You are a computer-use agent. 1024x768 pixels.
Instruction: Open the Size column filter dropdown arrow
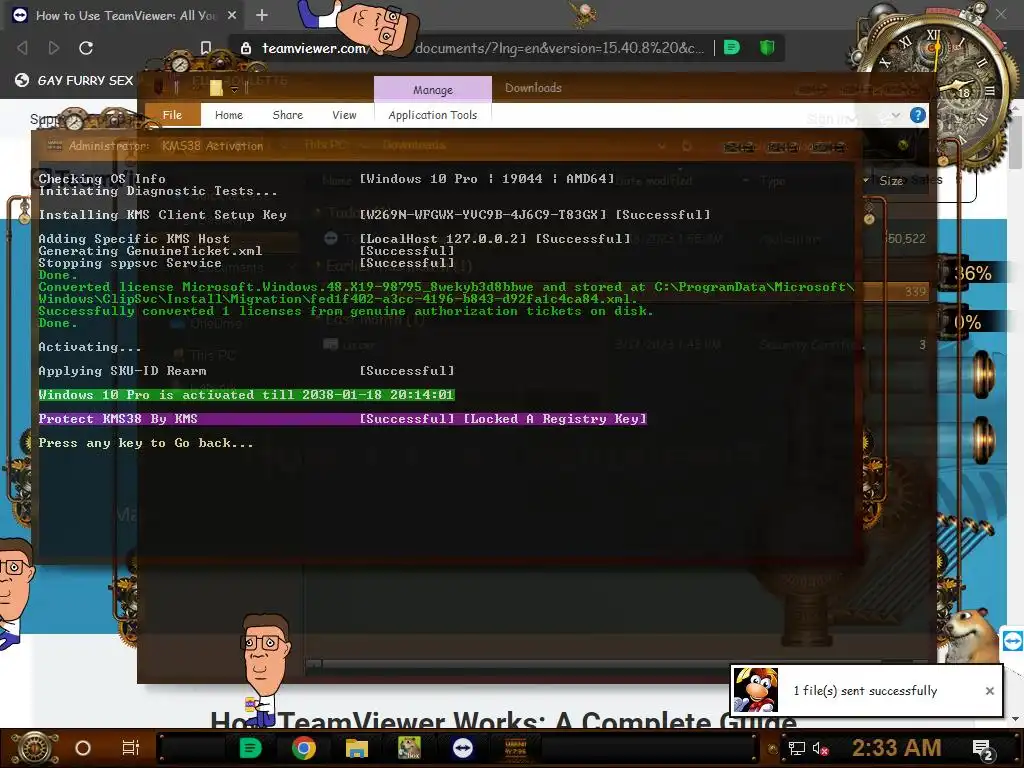(866, 180)
